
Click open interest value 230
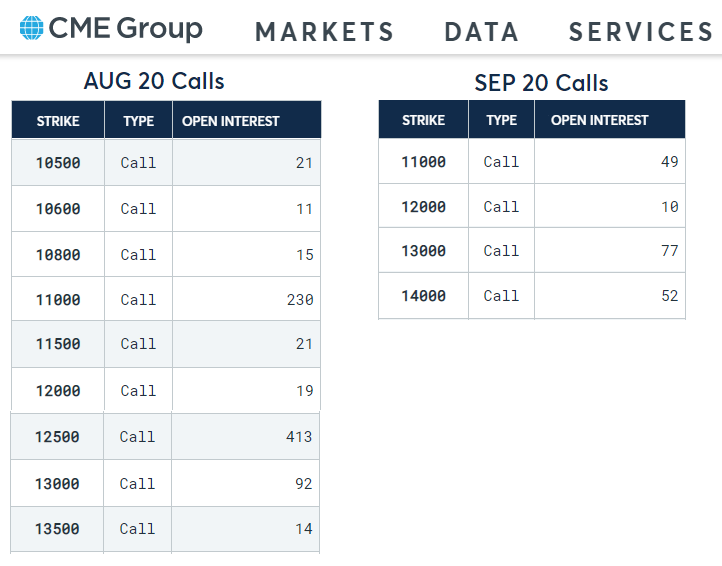point(299,300)
